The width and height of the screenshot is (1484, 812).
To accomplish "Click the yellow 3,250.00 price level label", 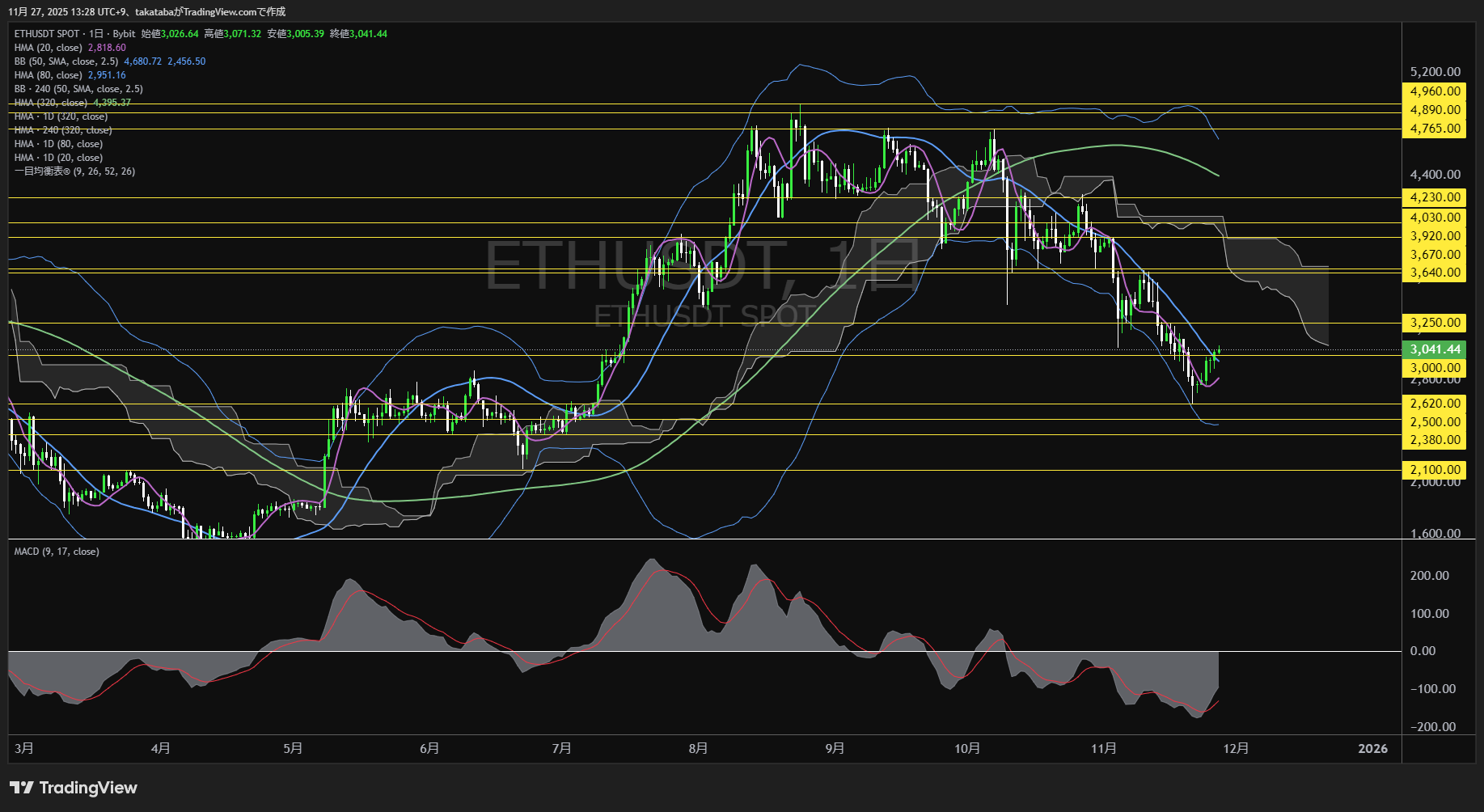I will point(1435,323).
